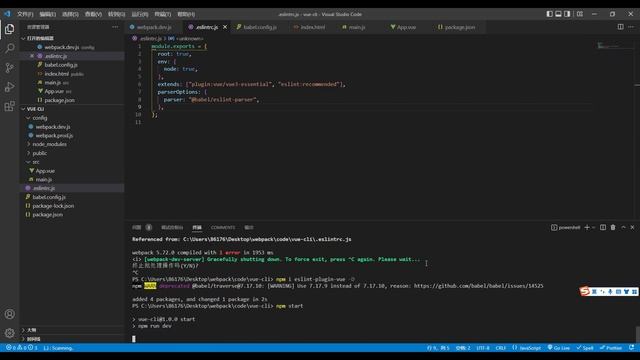Open the Search view in activity bar

[9, 48]
